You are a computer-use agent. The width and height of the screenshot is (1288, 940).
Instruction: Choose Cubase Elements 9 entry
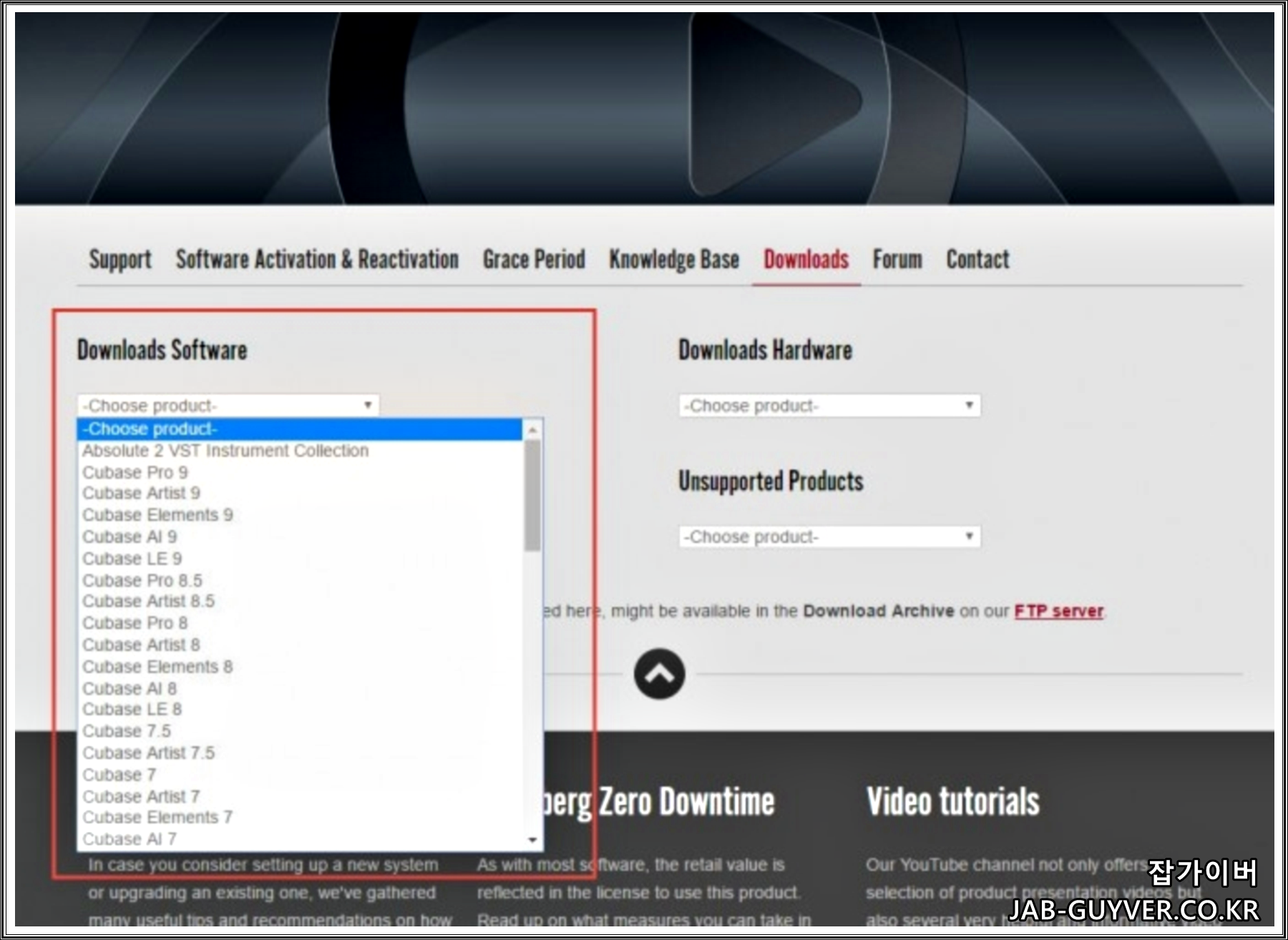click(300, 515)
